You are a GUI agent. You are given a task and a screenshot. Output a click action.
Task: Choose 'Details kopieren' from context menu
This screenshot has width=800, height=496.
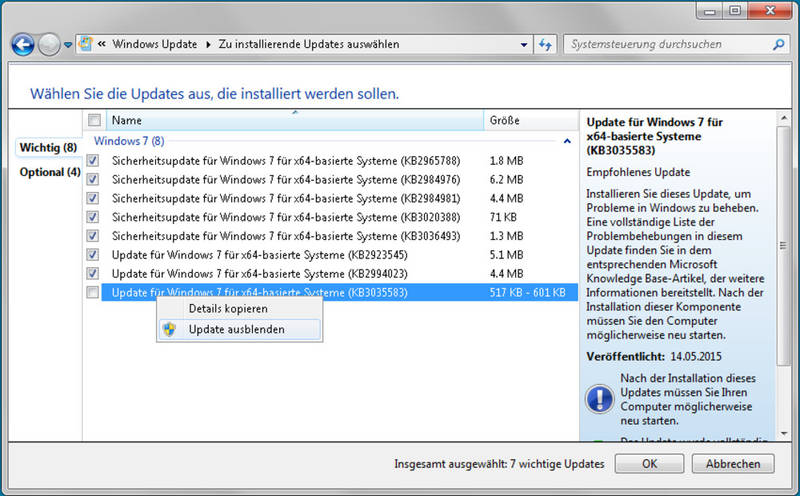coord(239,309)
